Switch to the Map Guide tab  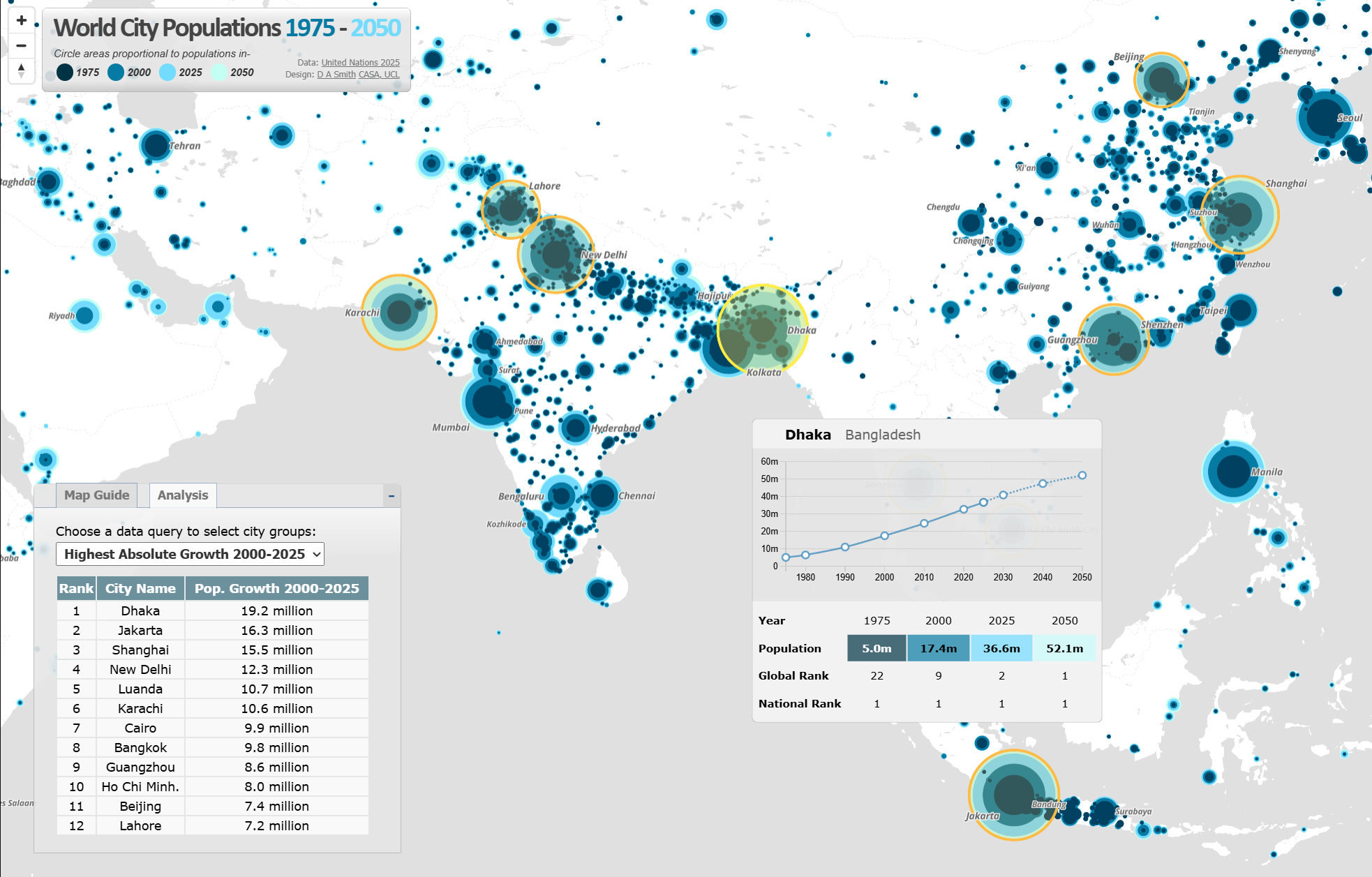[x=96, y=495]
